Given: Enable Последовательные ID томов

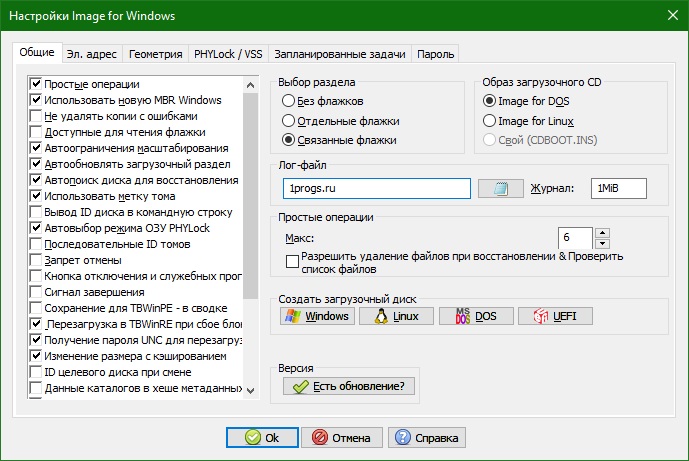Looking at the screenshot, I should point(36,244).
